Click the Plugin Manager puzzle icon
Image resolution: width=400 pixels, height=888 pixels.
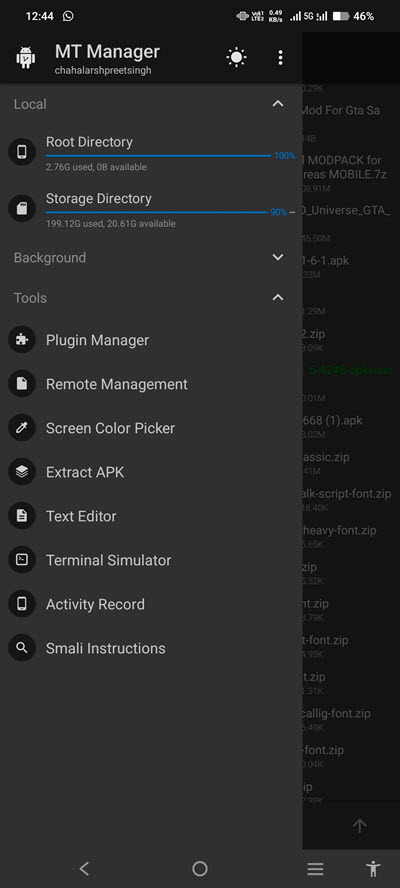pos(22,340)
